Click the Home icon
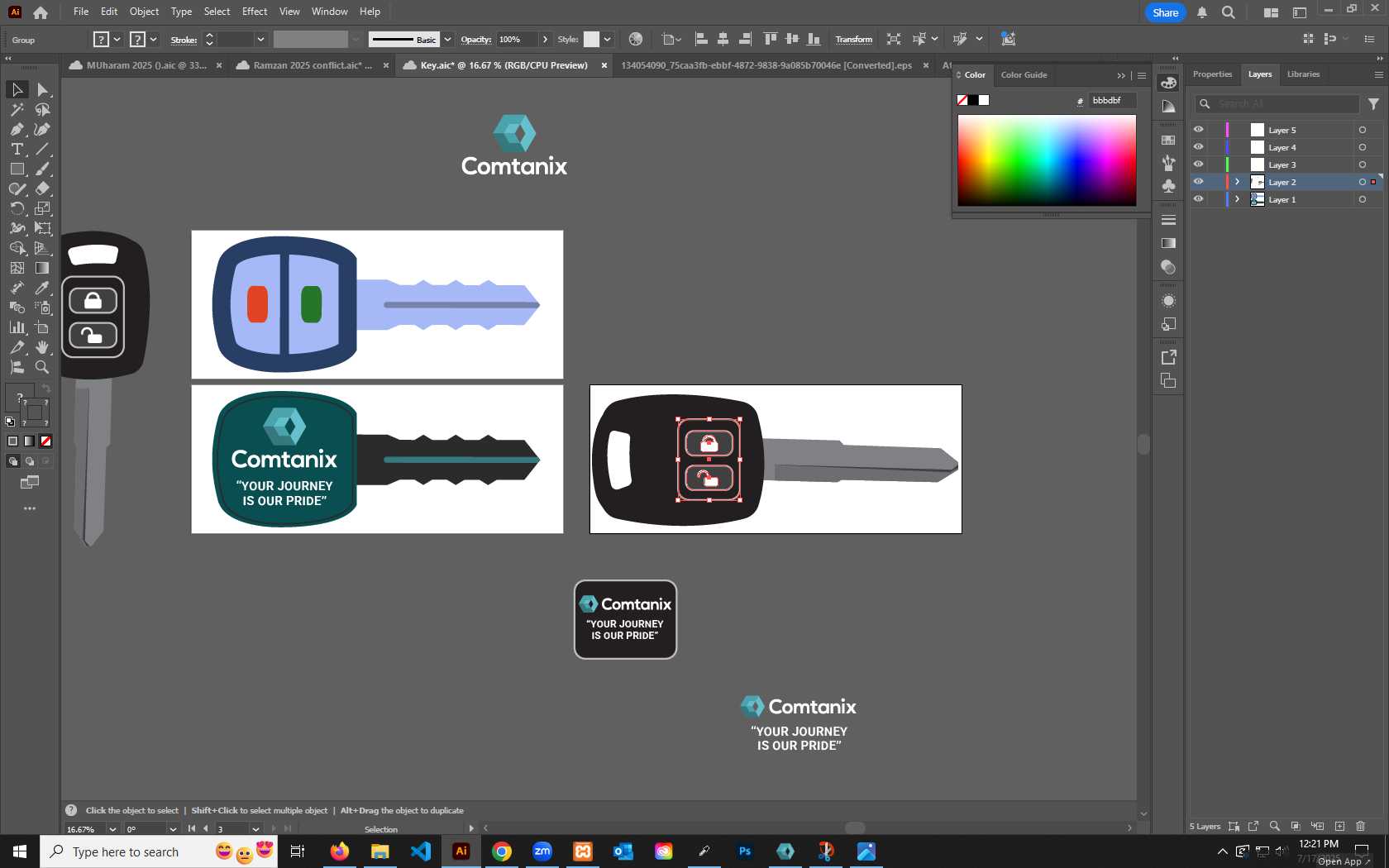The height and width of the screenshot is (868, 1389). coord(41,12)
